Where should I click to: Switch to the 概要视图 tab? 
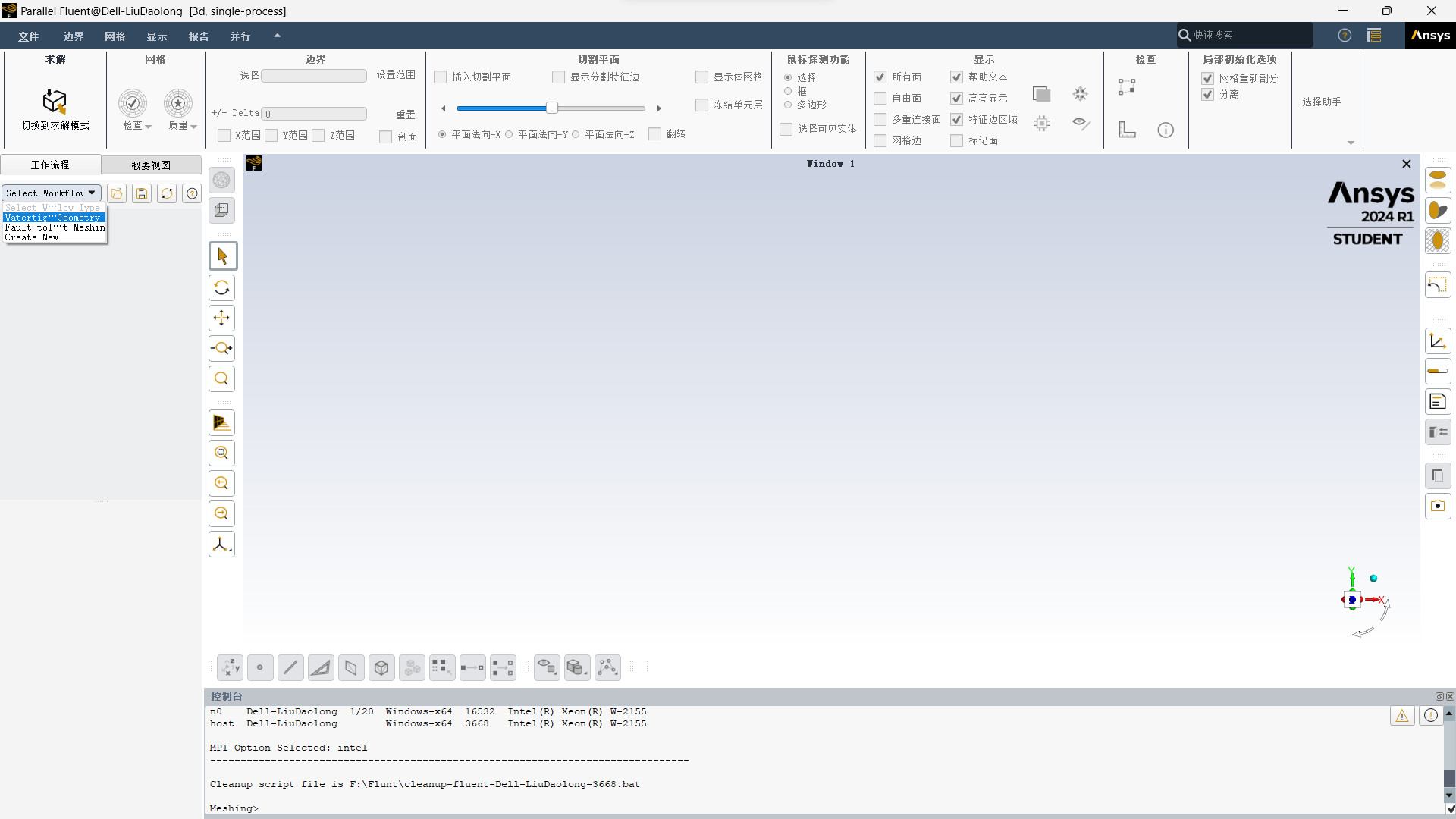point(149,165)
